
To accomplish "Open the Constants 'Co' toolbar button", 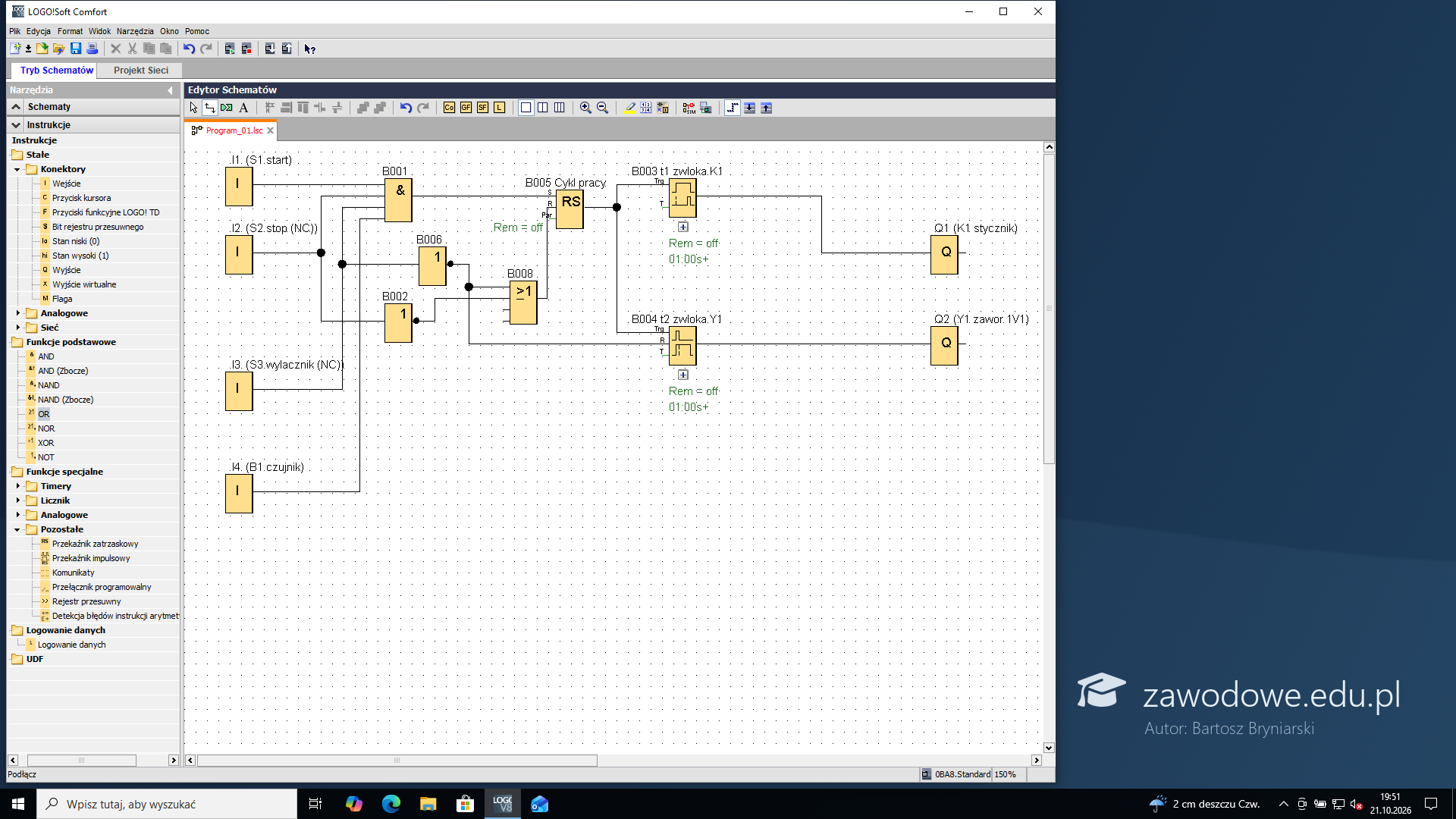I will point(449,108).
